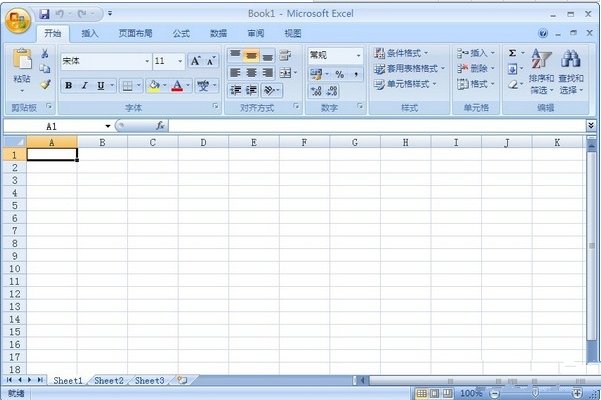Customize Quick Access toolbar arrow
601x400 pixels.
point(110,13)
